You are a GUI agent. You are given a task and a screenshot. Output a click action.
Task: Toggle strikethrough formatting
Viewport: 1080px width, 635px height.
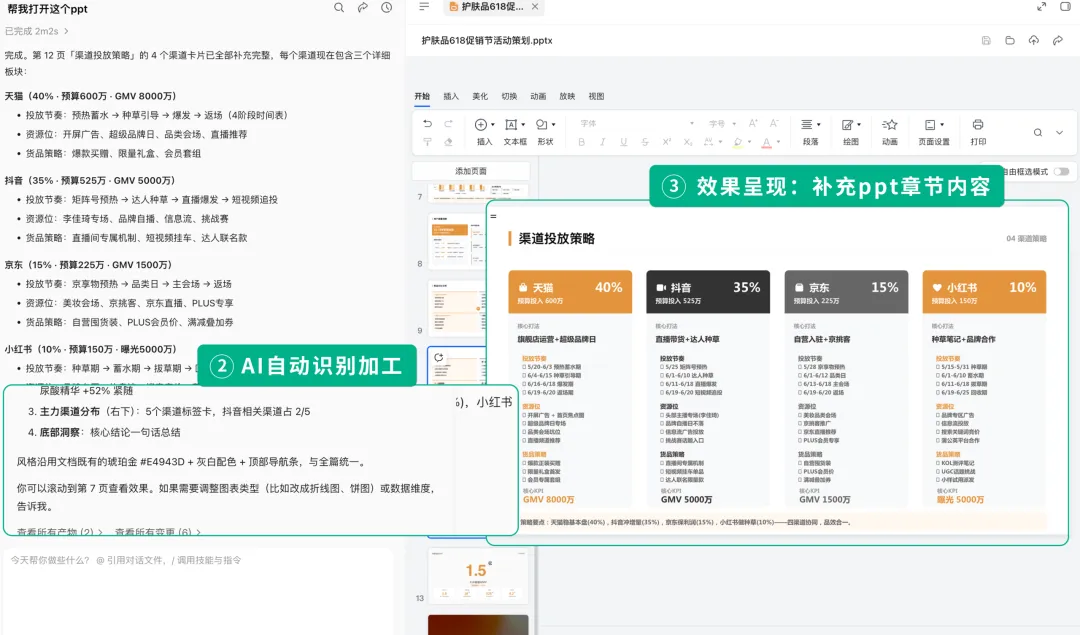(x=645, y=142)
